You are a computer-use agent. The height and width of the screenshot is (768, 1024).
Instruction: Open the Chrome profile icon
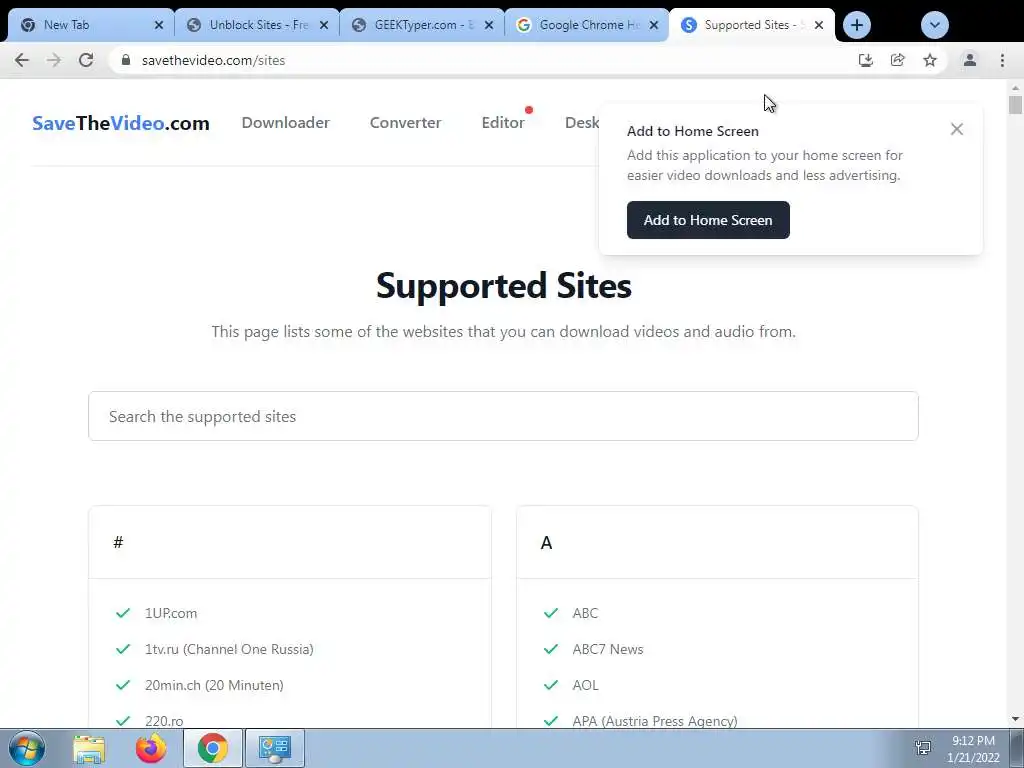tap(970, 60)
